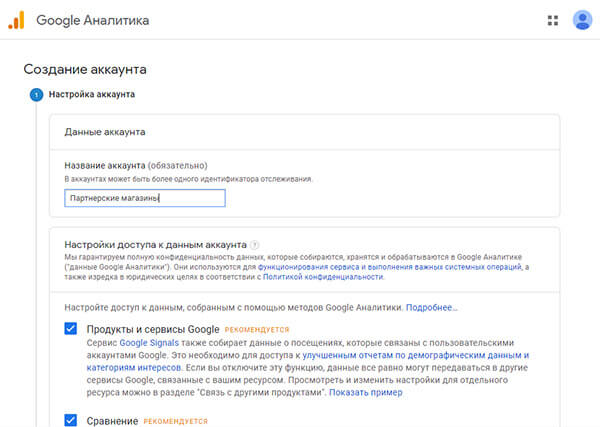The width and height of the screenshot is (600, 427).
Task: Click the Данные аккаунта section header
Action: click(x=105, y=132)
